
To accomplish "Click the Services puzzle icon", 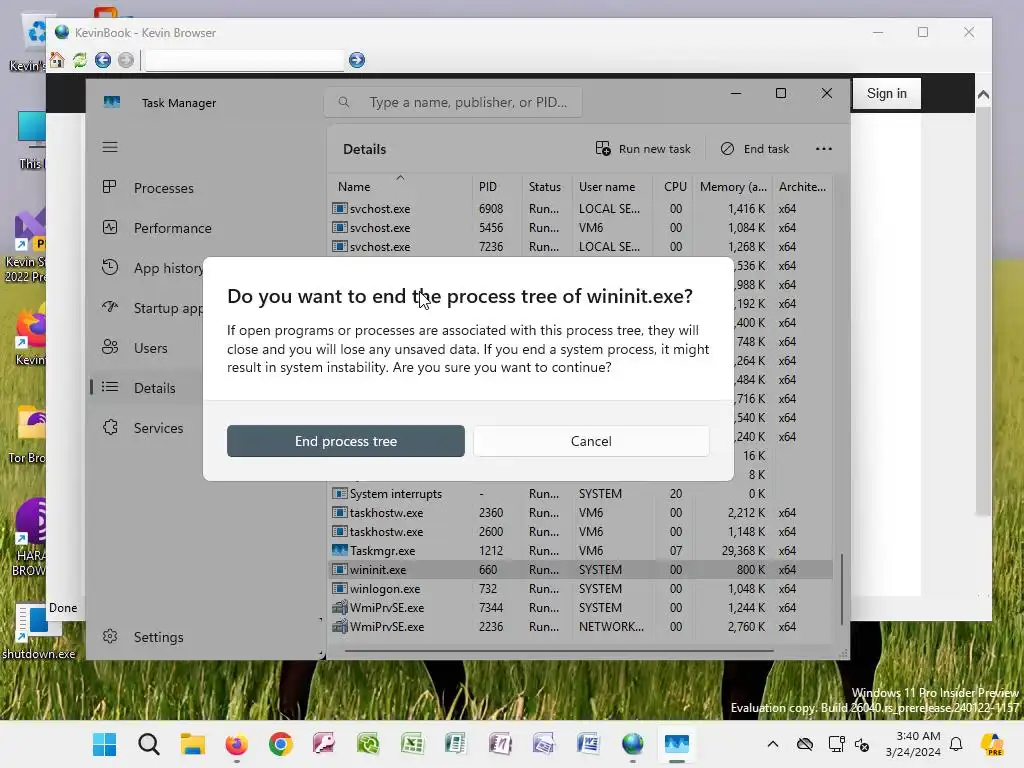I will tap(110, 427).
